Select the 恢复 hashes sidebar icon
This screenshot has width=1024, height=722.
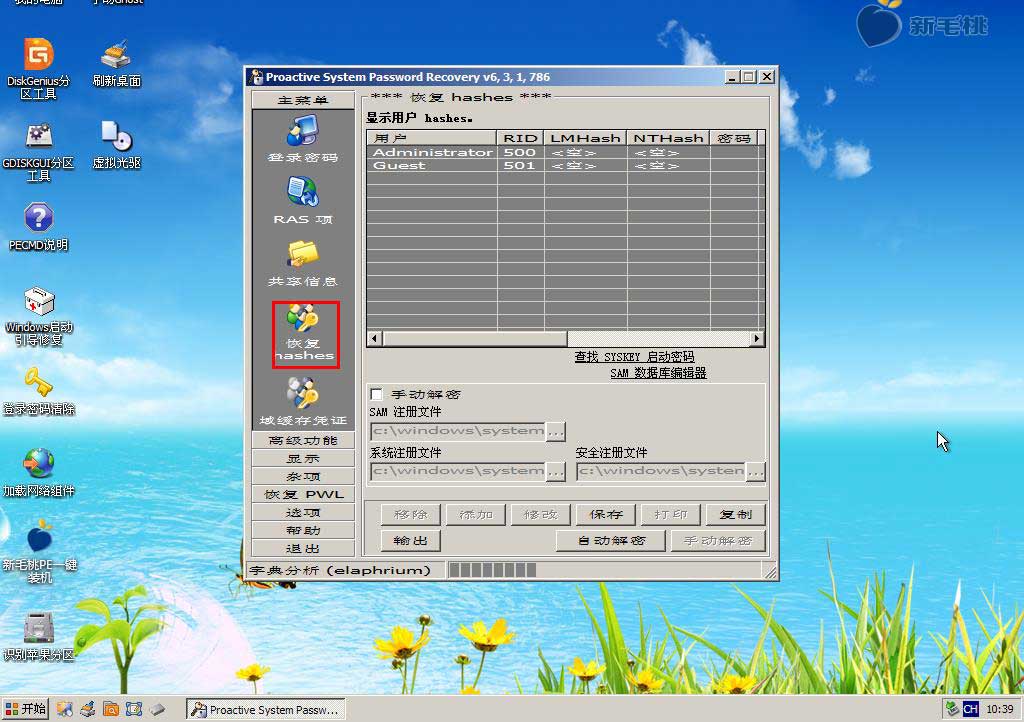click(x=305, y=334)
